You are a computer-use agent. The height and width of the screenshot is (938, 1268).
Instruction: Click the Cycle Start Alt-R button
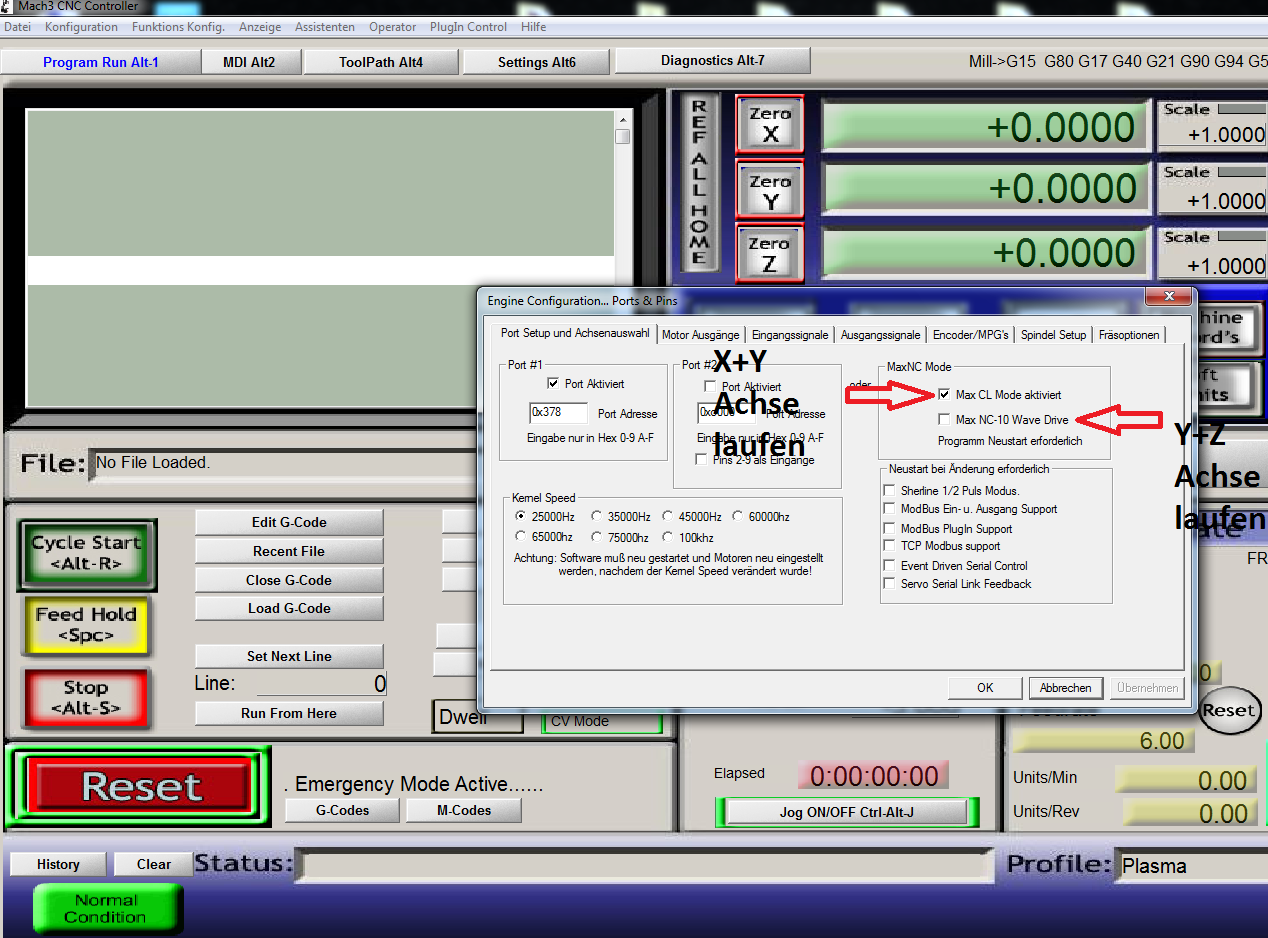[86, 553]
